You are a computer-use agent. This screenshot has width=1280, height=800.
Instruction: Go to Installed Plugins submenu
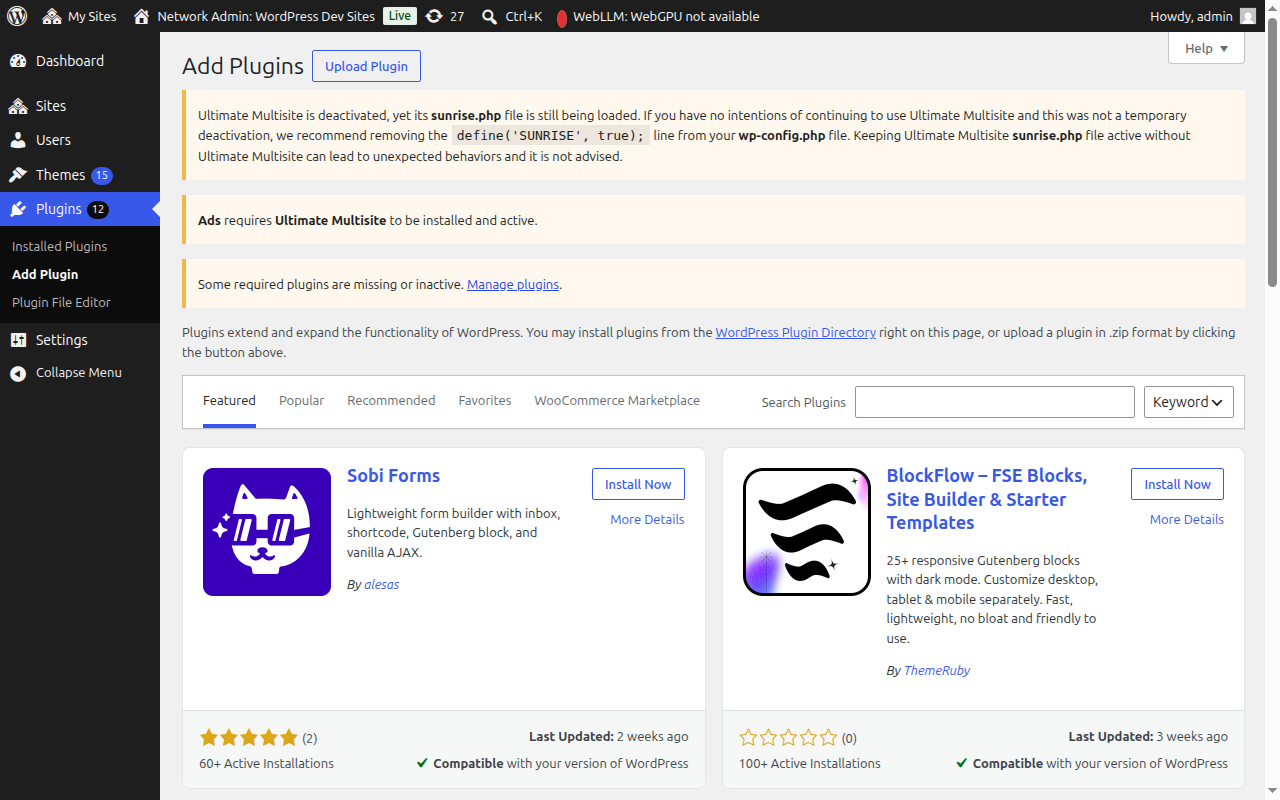pyautogui.click(x=59, y=246)
